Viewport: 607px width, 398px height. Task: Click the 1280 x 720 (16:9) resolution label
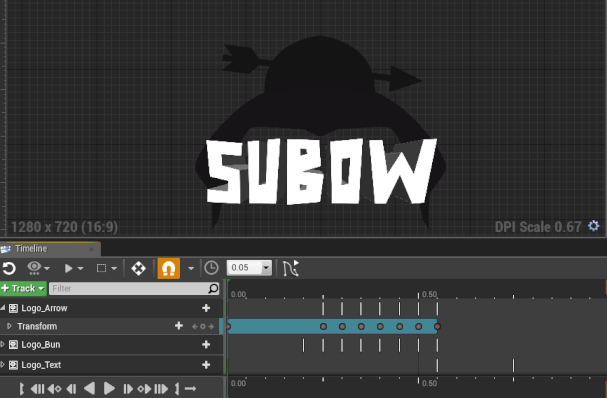click(x=64, y=227)
